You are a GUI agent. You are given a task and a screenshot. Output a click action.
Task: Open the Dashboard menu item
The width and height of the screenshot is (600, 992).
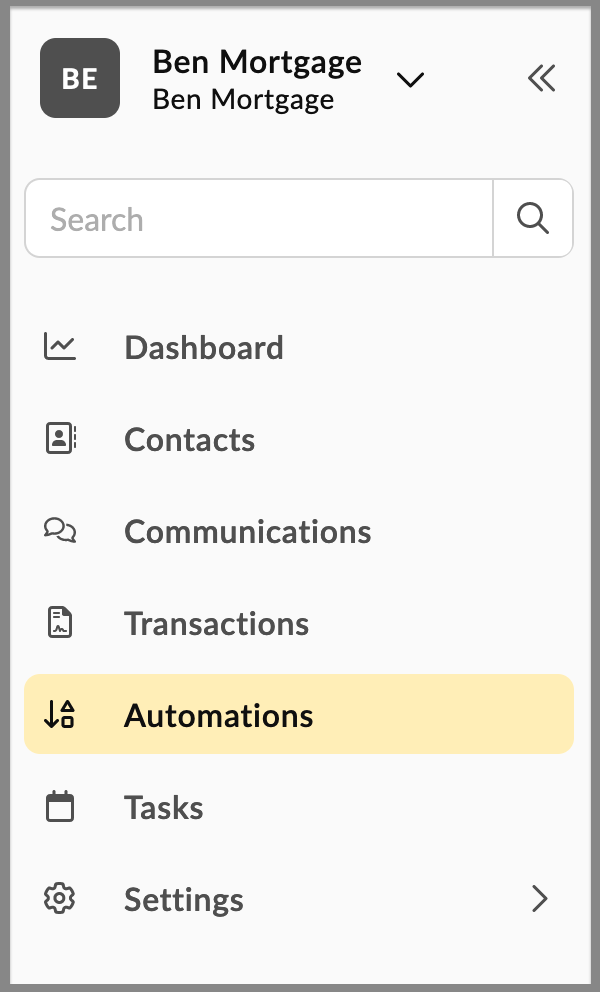tap(299, 347)
